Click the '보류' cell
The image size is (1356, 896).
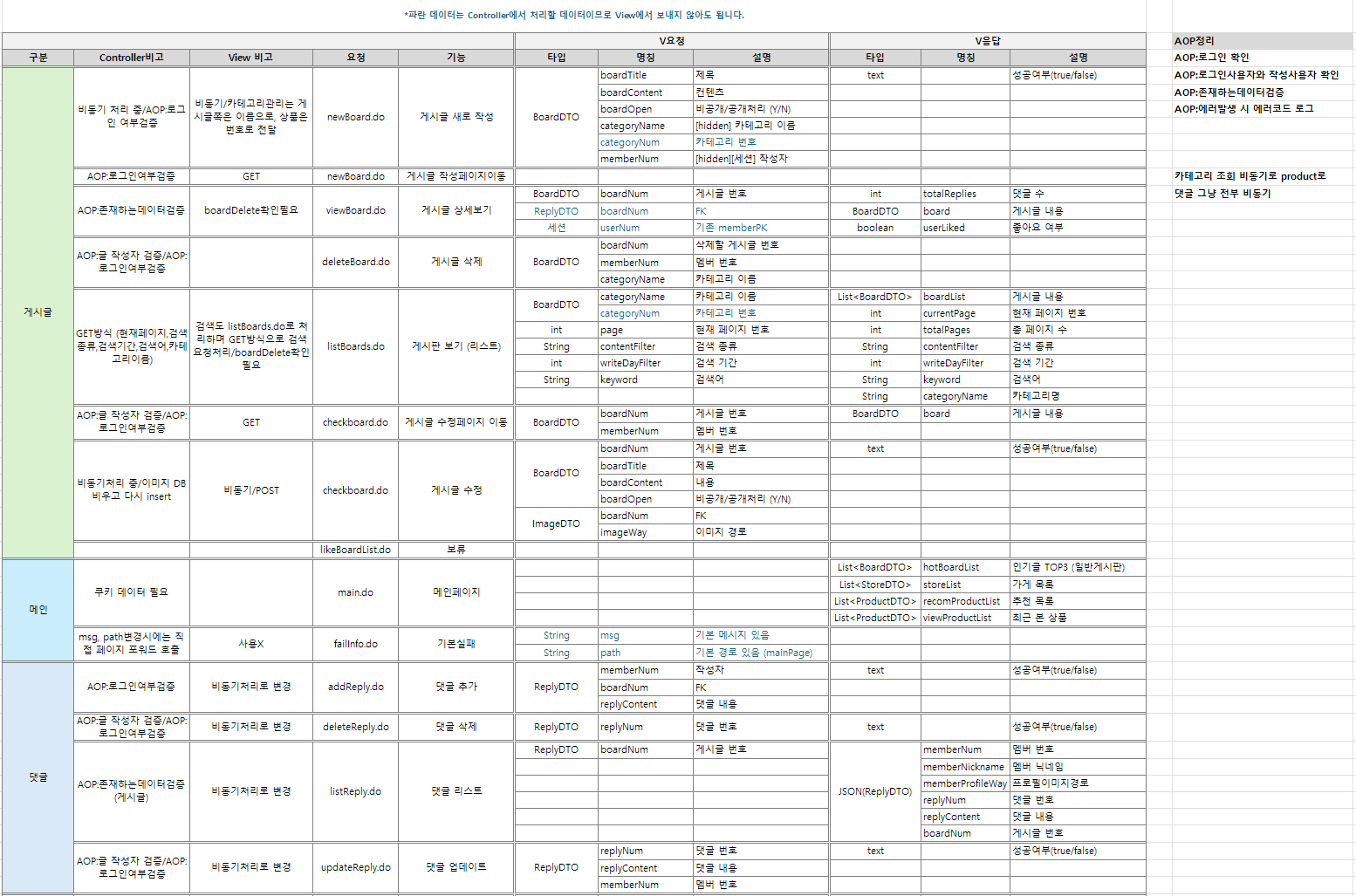coord(456,550)
